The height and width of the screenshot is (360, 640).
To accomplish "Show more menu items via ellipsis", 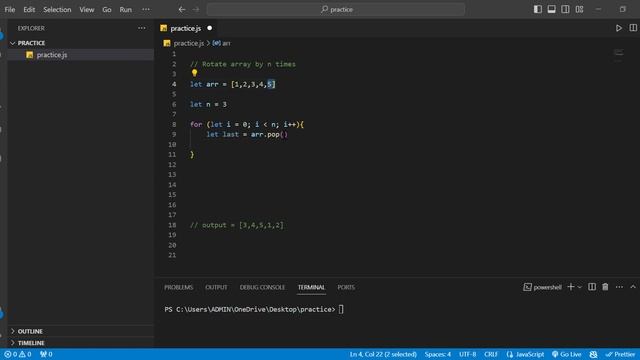I will point(146,9).
